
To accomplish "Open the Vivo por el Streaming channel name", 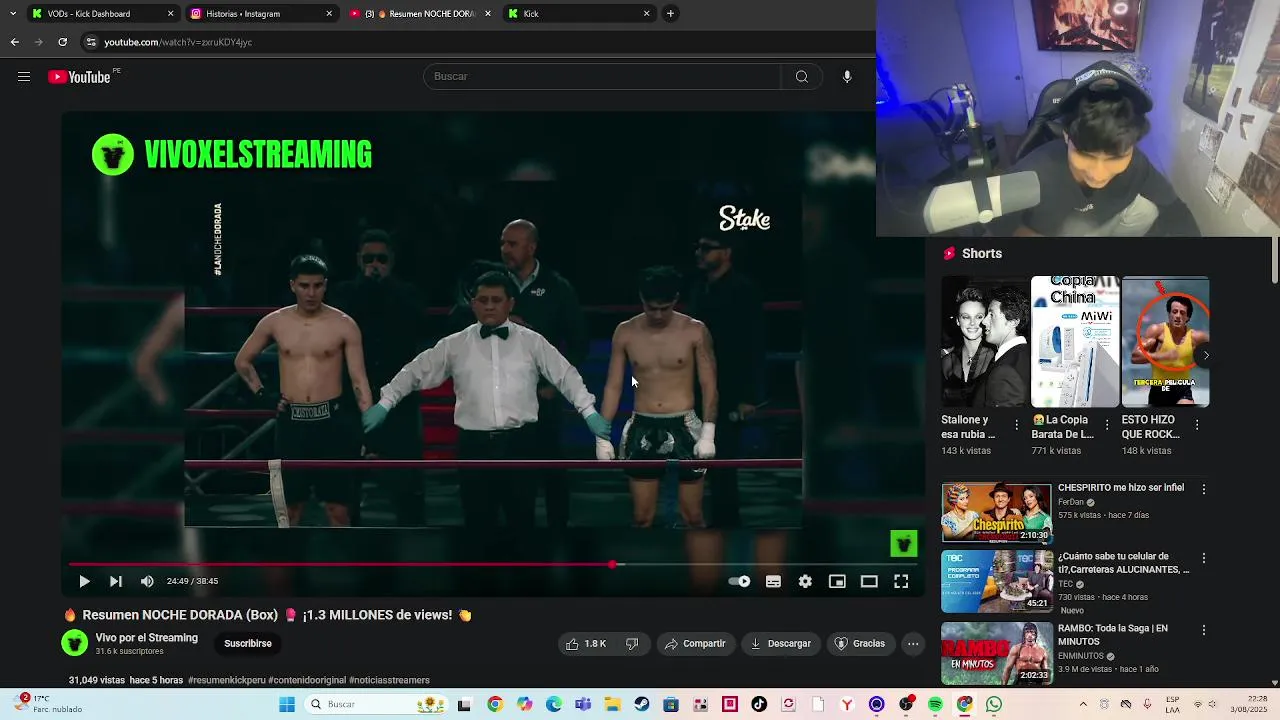I will [x=147, y=638].
